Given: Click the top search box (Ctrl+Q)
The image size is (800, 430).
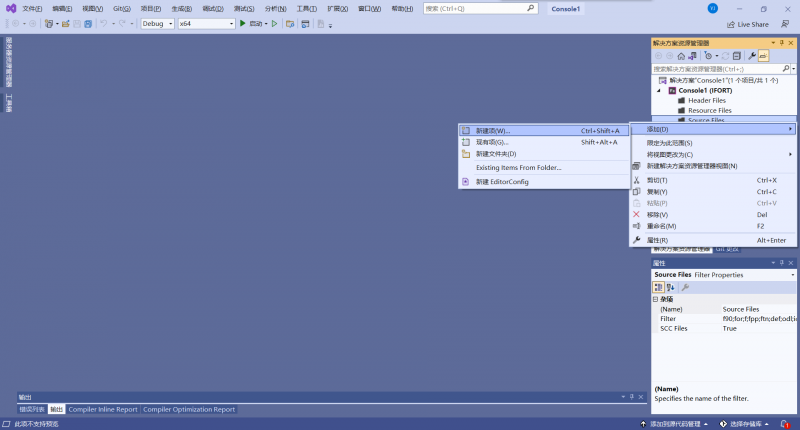Looking at the screenshot, I should [x=478, y=8].
